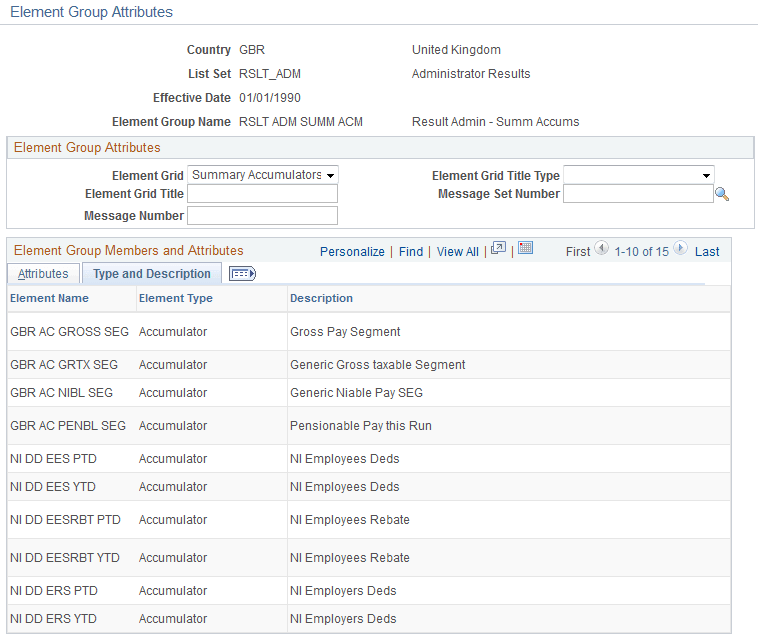Click the Gross Pay Segment description
This screenshot has width=758, height=637.
pos(345,332)
